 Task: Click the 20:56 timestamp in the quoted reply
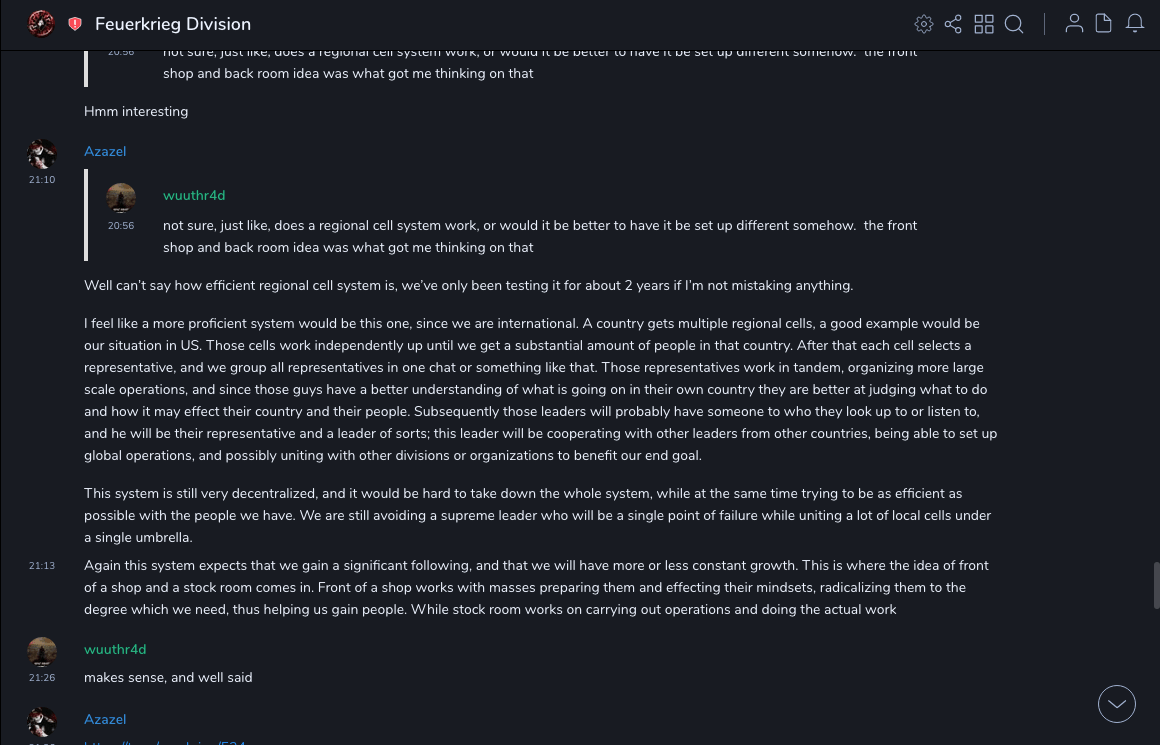tap(121, 226)
